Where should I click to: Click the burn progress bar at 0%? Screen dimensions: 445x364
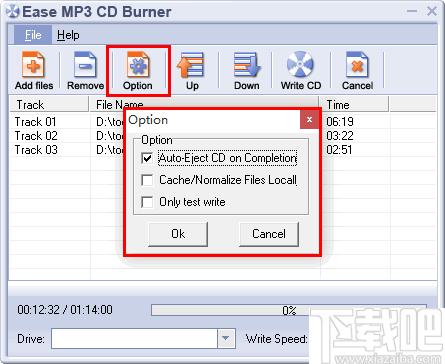point(289,310)
